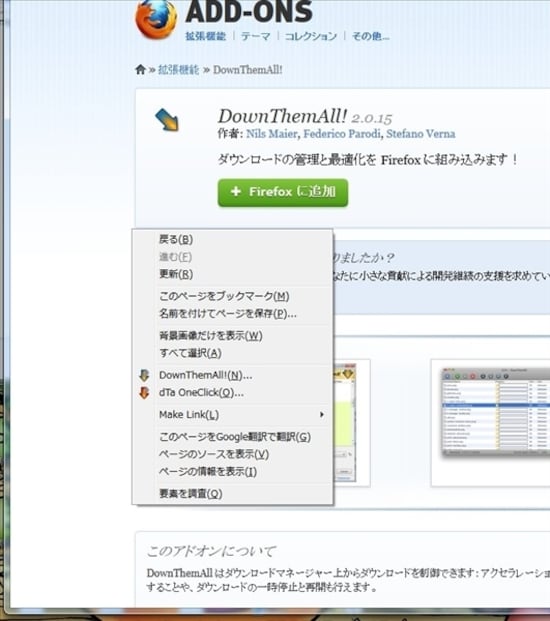Click the Firefox logo icon
The height and width of the screenshot is (621, 550).
click(156, 19)
